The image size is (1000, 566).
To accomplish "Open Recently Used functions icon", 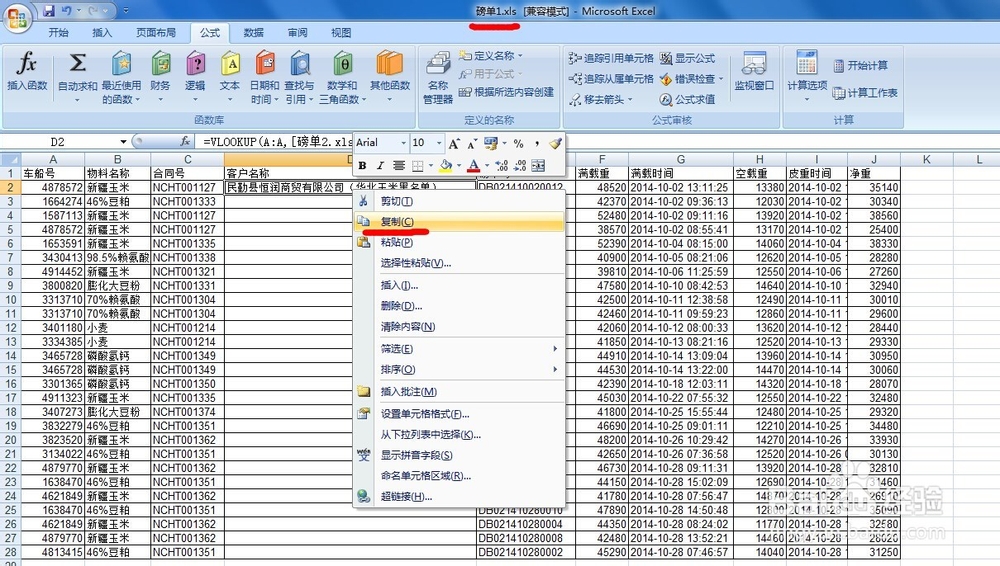I will 121,64.
